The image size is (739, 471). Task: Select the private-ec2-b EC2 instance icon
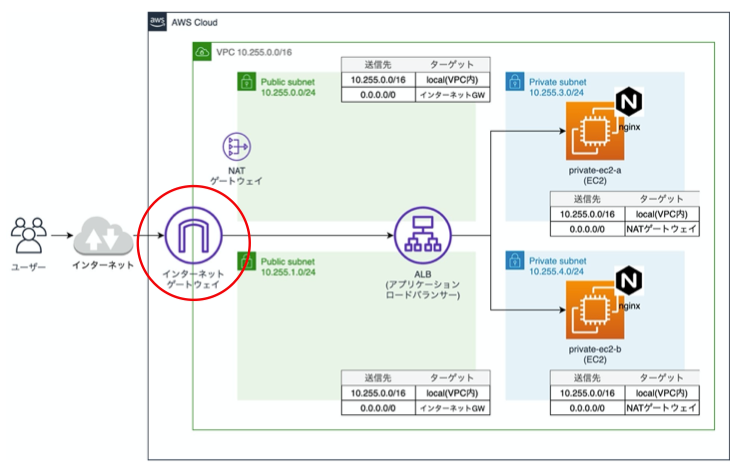[x=595, y=310]
